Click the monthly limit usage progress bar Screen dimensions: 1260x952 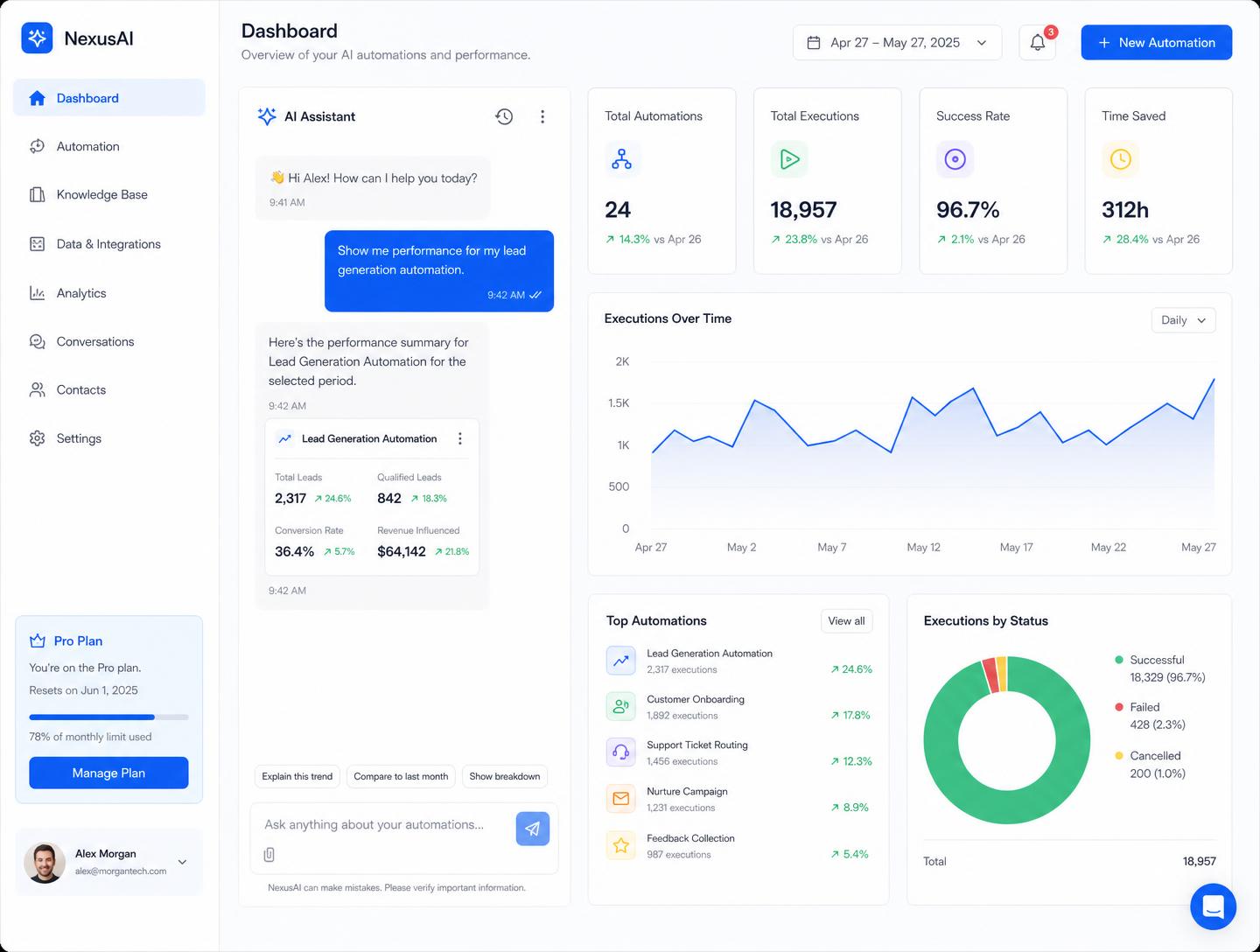click(108, 717)
